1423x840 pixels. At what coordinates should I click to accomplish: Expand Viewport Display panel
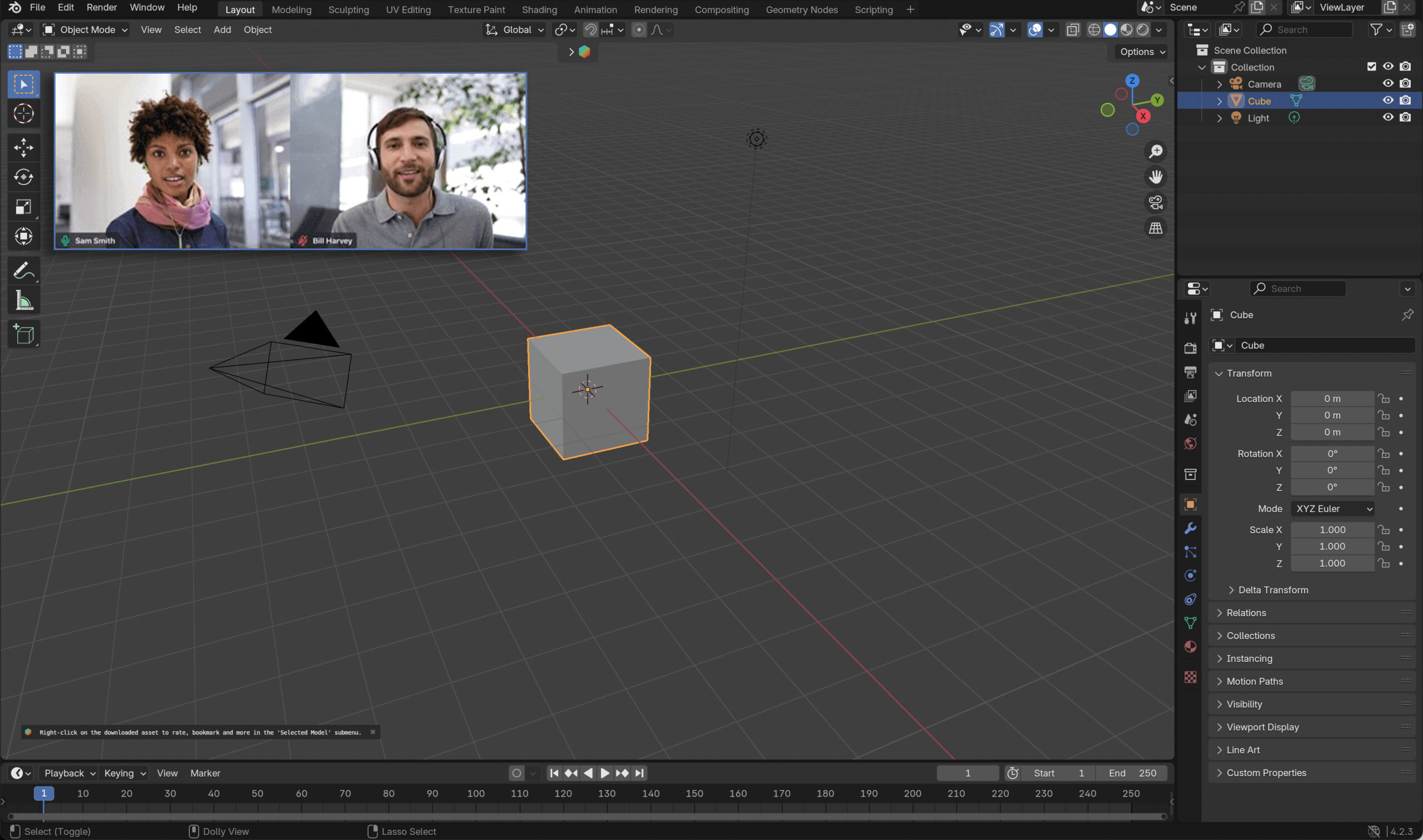click(x=1312, y=727)
